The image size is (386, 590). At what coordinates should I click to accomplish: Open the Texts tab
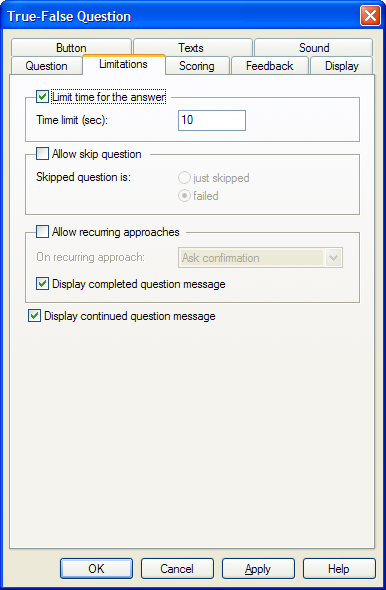tap(192, 47)
